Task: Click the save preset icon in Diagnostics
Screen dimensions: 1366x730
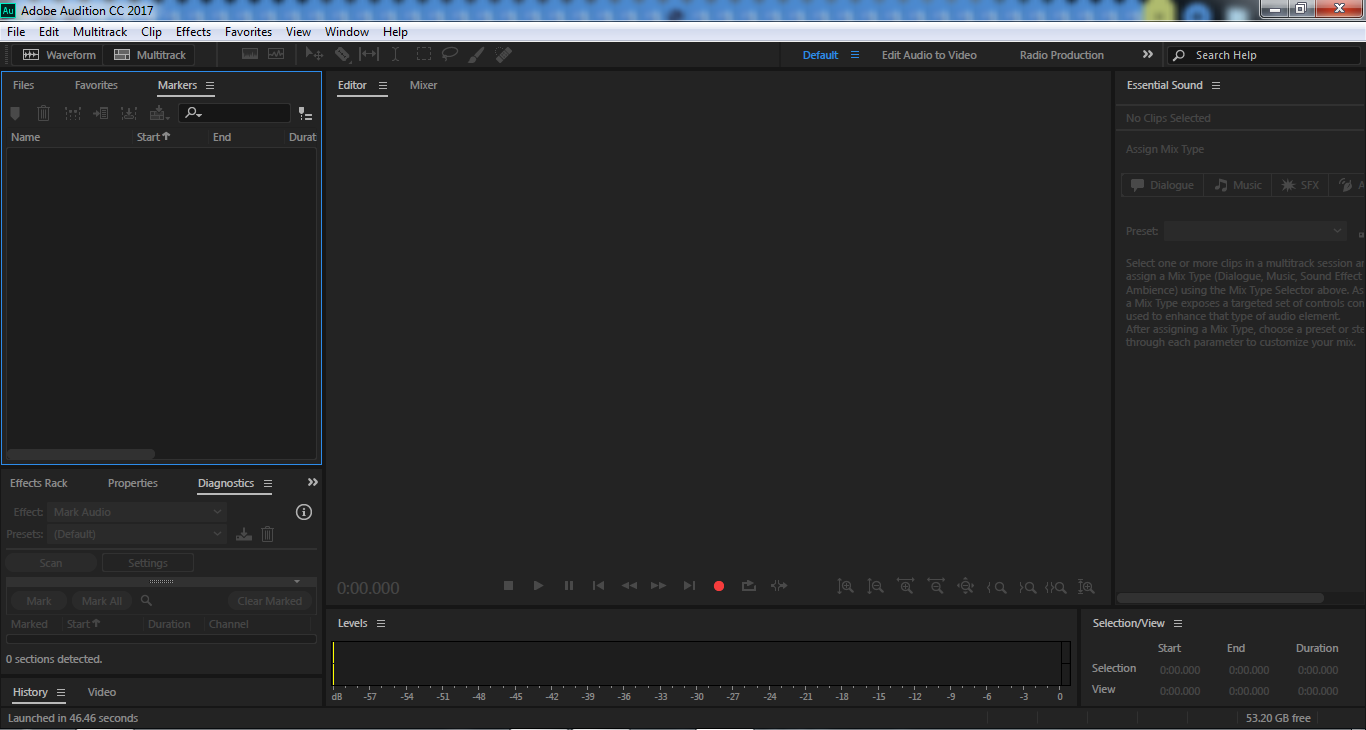Action: coord(244,534)
